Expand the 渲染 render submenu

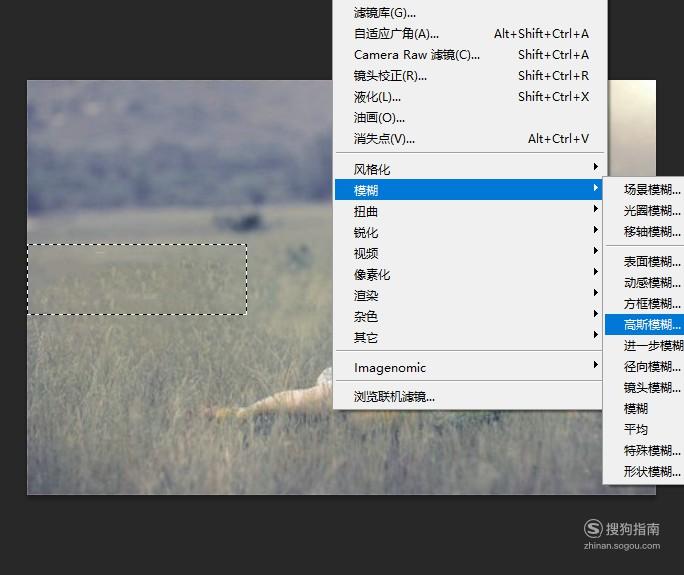coord(469,295)
